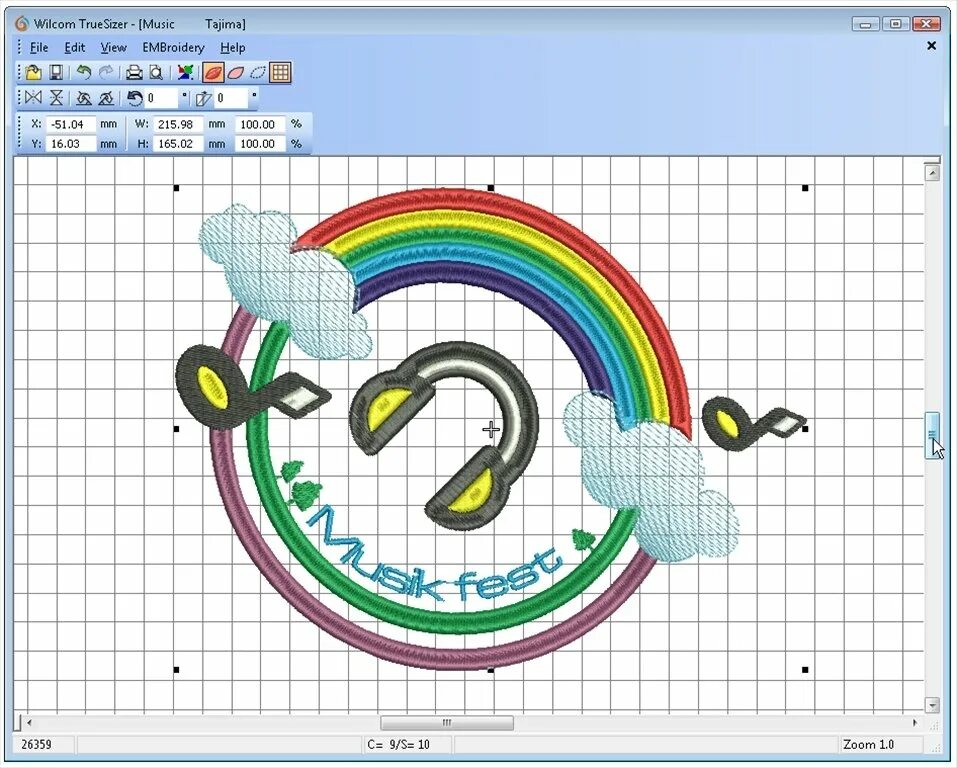Close the document with the black X
The width and height of the screenshot is (957, 768).
coord(931,46)
